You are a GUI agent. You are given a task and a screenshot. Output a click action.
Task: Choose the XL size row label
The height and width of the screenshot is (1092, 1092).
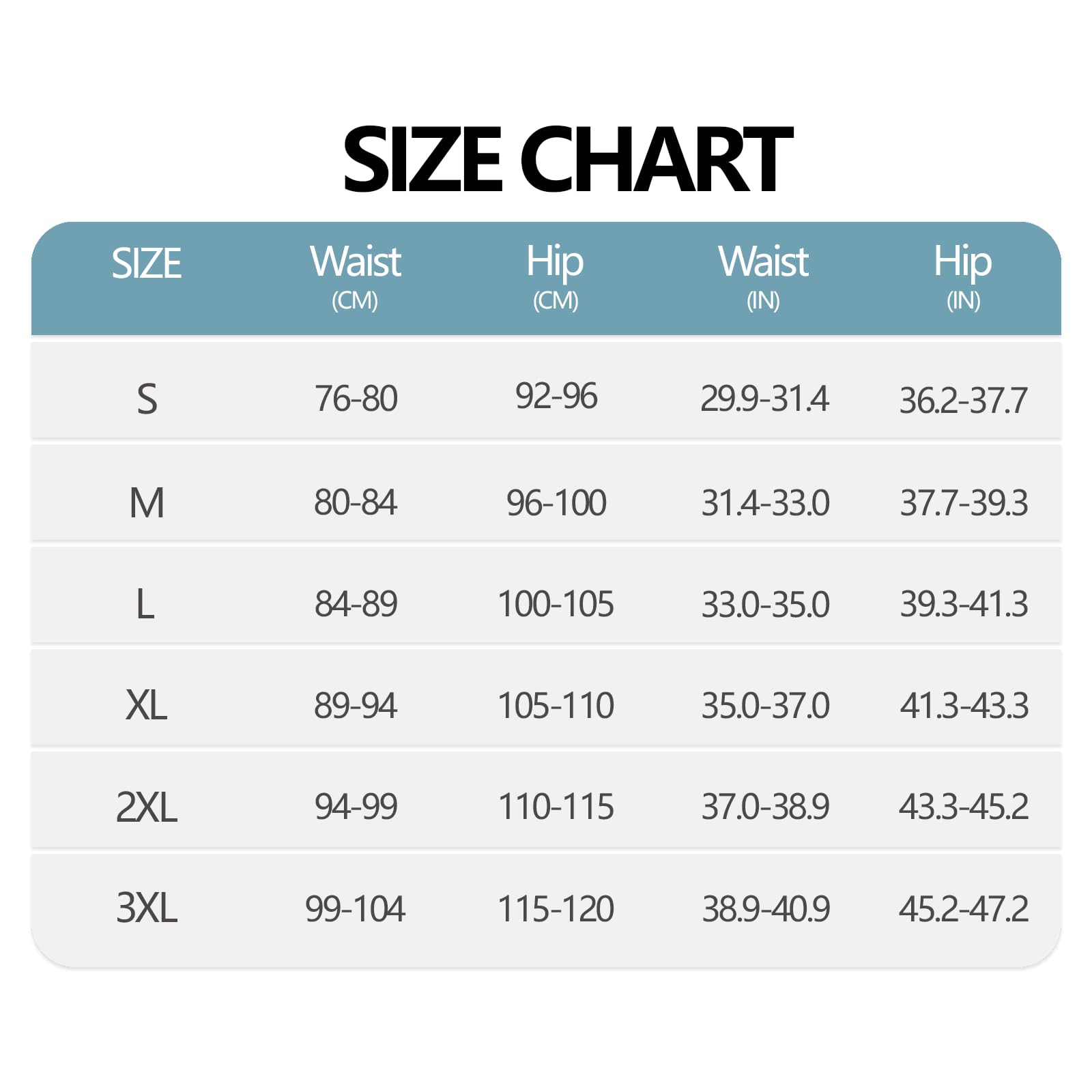click(x=147, y=705)
